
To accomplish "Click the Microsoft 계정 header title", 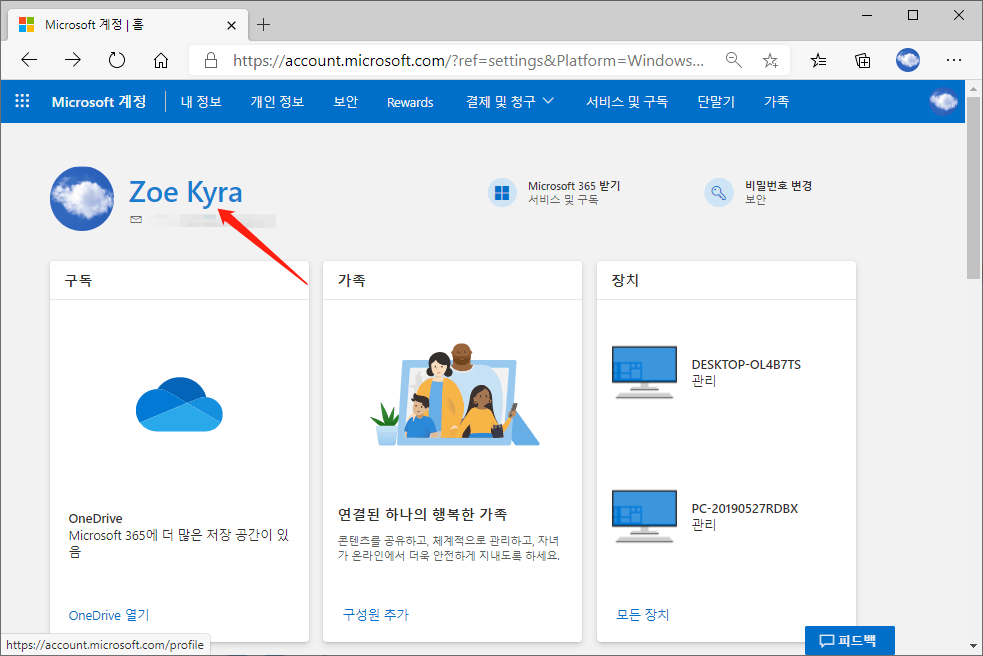I will (99, 102).
